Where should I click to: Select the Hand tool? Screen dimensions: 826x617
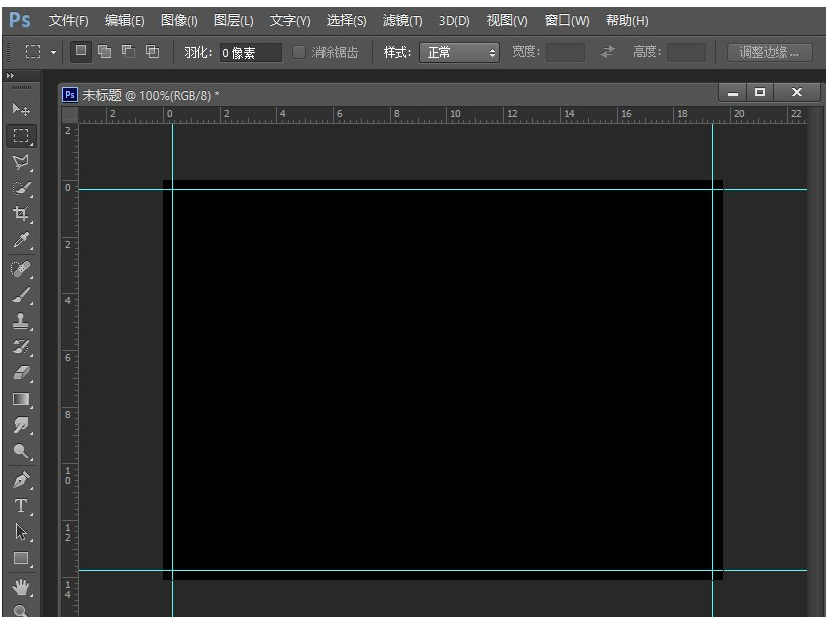click(21, 586)
